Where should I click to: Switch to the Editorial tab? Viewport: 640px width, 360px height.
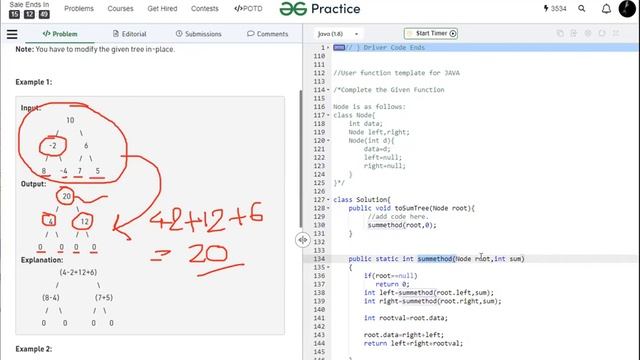click(x=129, y=34)
